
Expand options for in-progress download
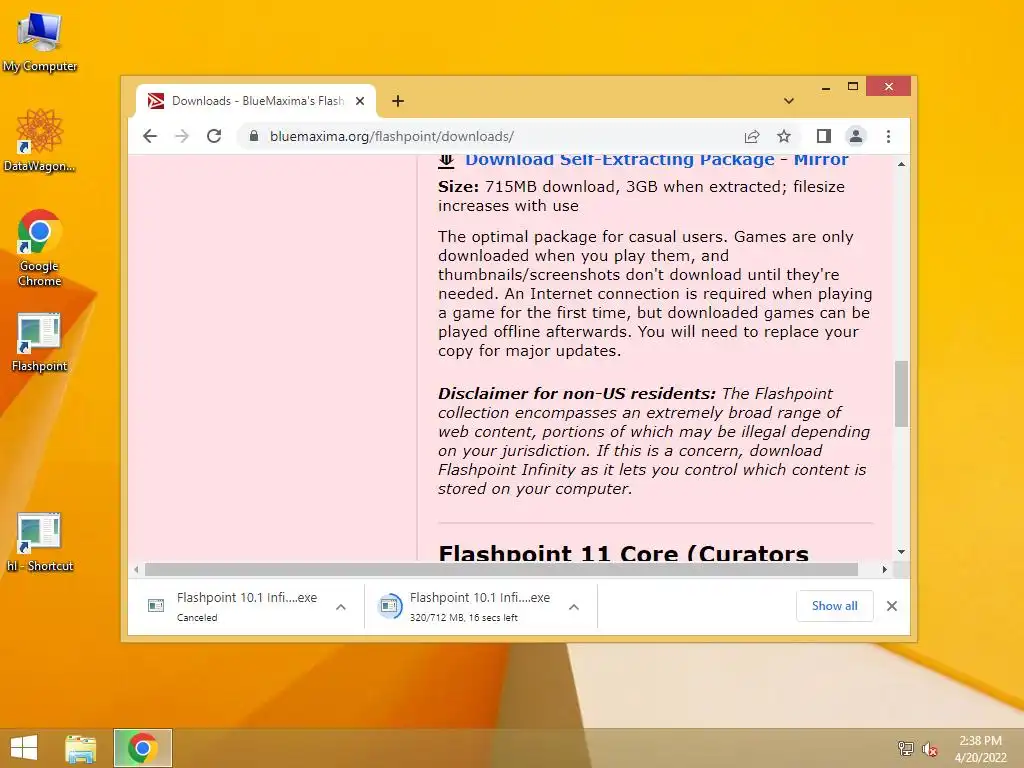tap(574, 607)
